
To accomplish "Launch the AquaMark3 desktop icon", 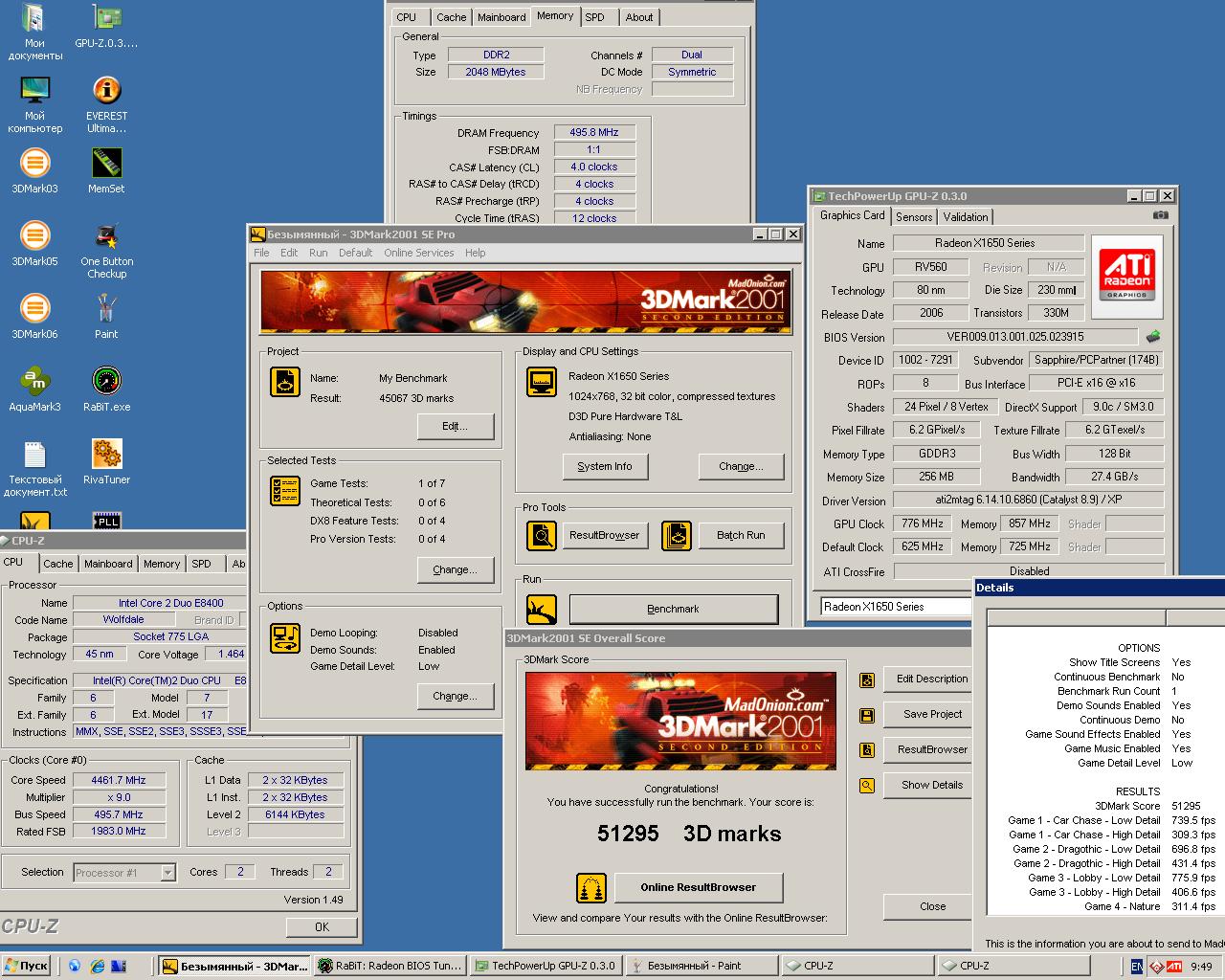I will pos(34,390).
